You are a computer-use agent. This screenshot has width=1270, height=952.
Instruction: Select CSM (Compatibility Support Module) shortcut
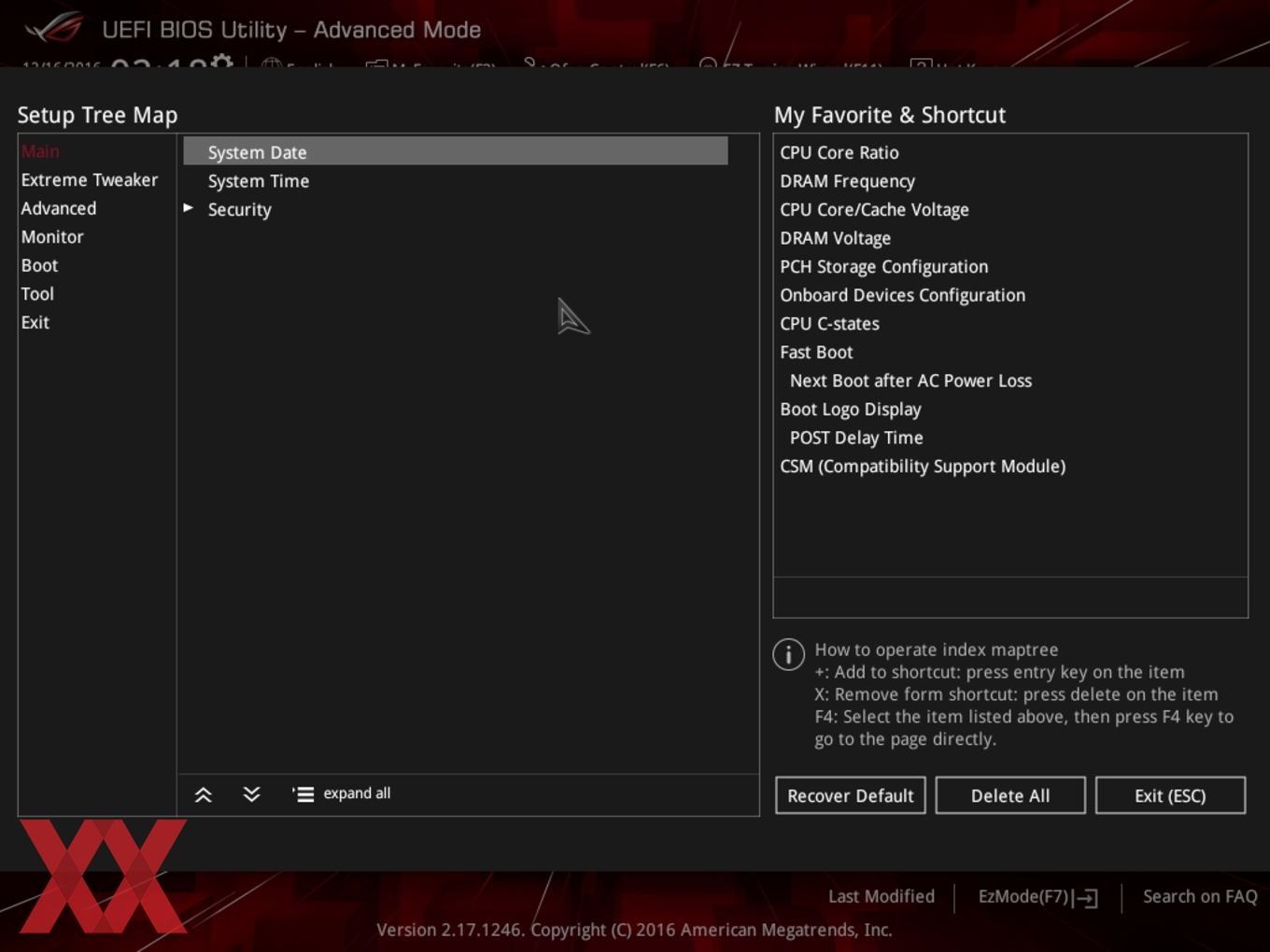click(923, 466)
